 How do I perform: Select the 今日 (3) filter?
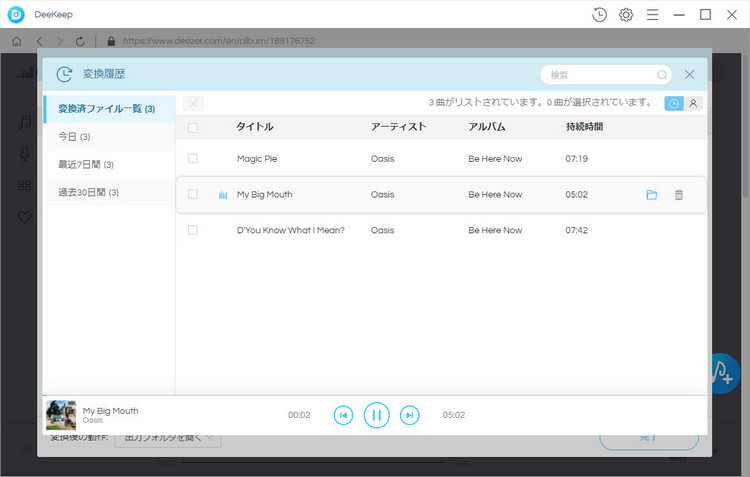[110, 137]
